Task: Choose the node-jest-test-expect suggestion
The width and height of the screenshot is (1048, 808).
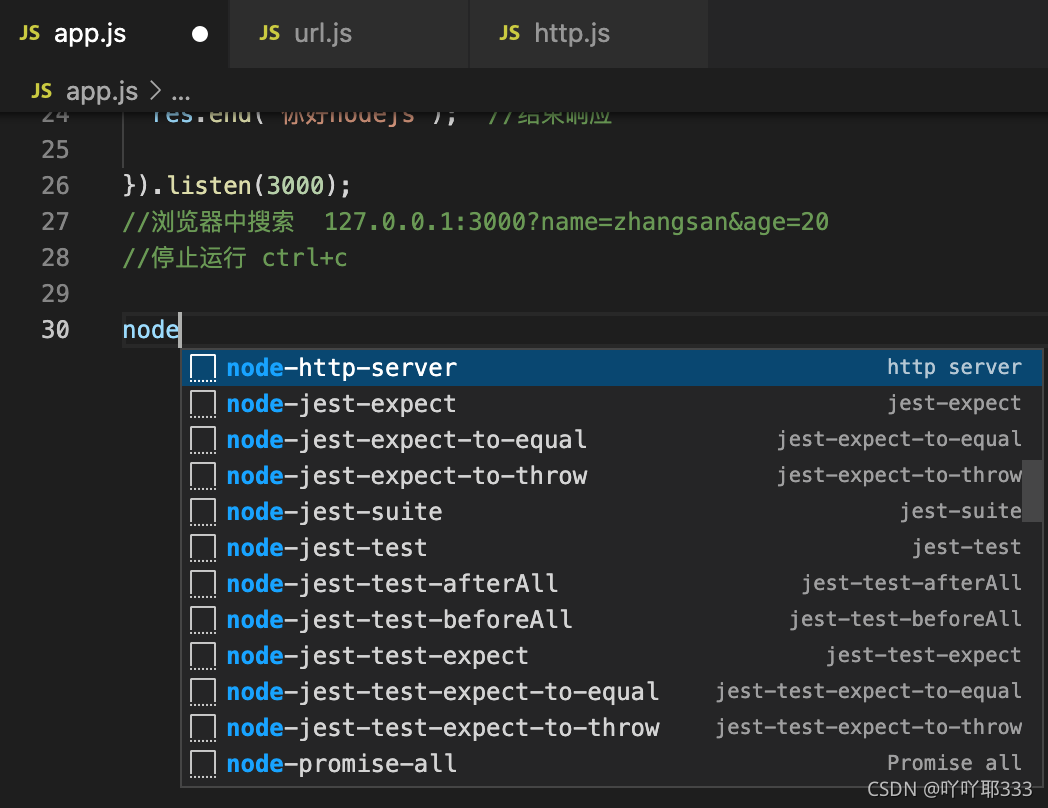Action: [x=612, y=656]
